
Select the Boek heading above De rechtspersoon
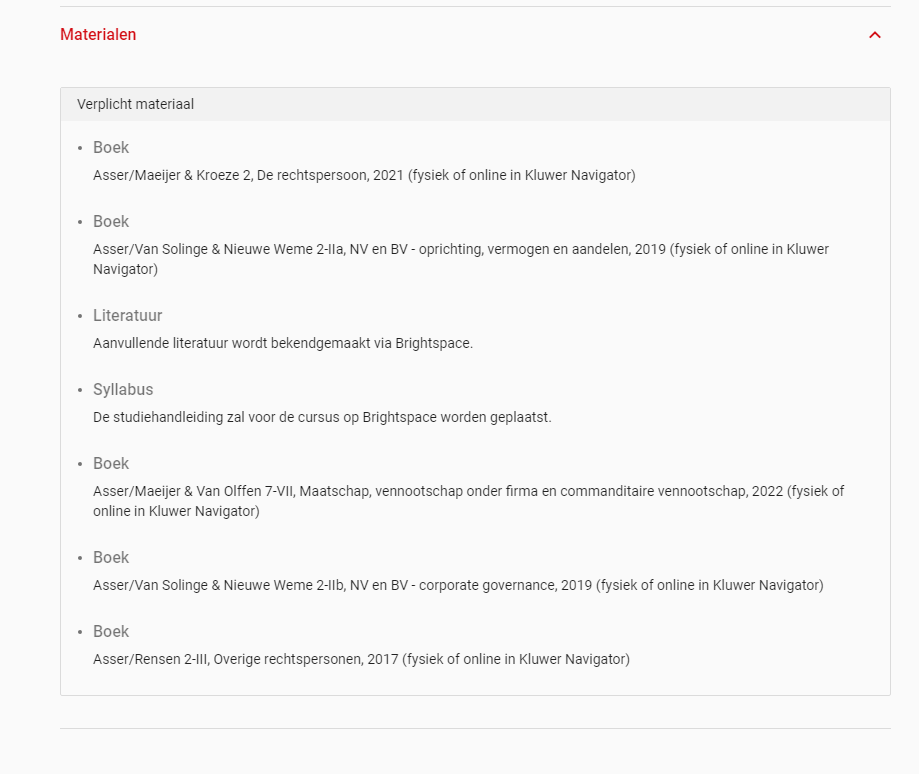(111, 148)
